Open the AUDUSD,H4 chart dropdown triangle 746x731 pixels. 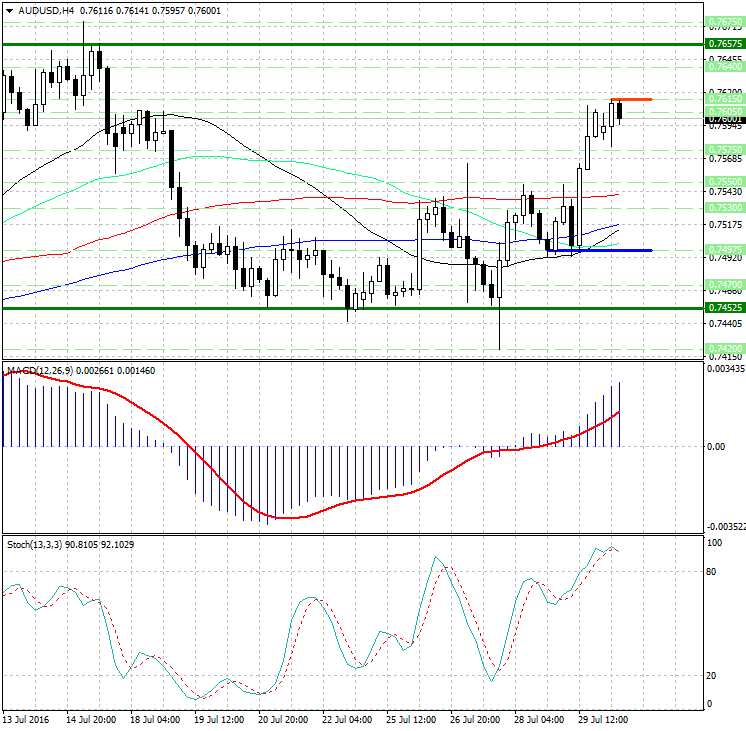click(10, 11)
